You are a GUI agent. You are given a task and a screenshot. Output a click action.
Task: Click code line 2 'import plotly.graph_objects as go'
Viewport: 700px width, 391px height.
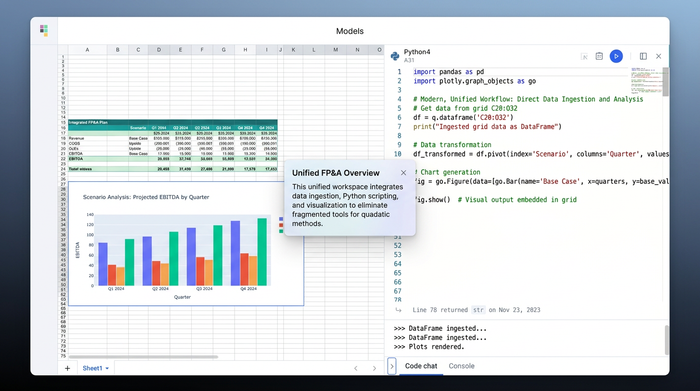pos(475,81)
